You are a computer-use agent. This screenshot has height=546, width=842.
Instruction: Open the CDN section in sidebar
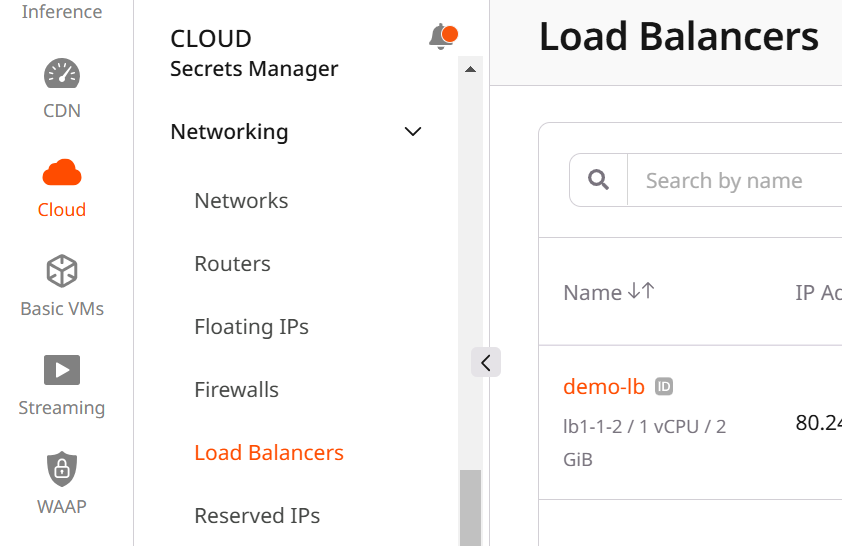[x=62, y=89]
